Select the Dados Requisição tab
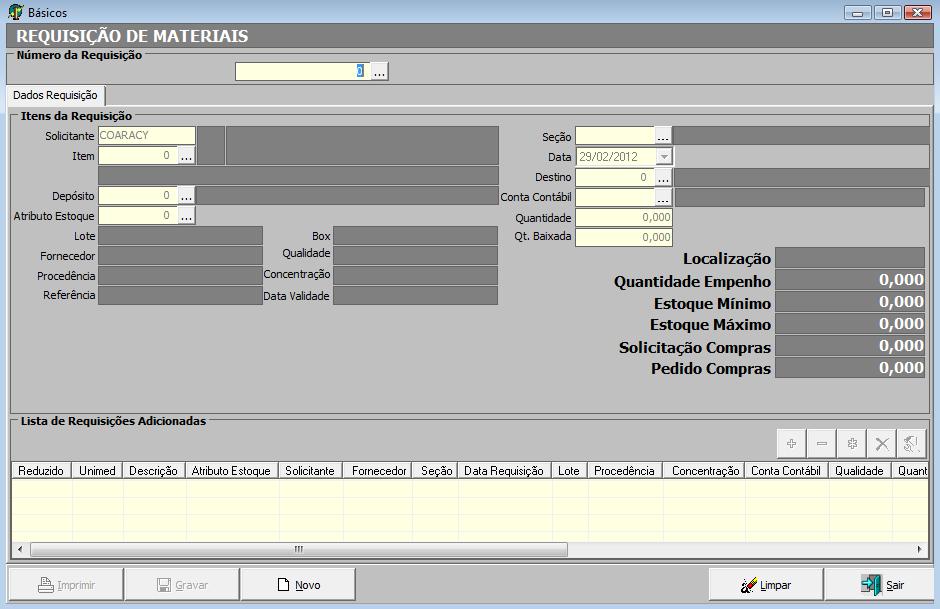Viewport: 940px width, 609px height. click(55, 95)
